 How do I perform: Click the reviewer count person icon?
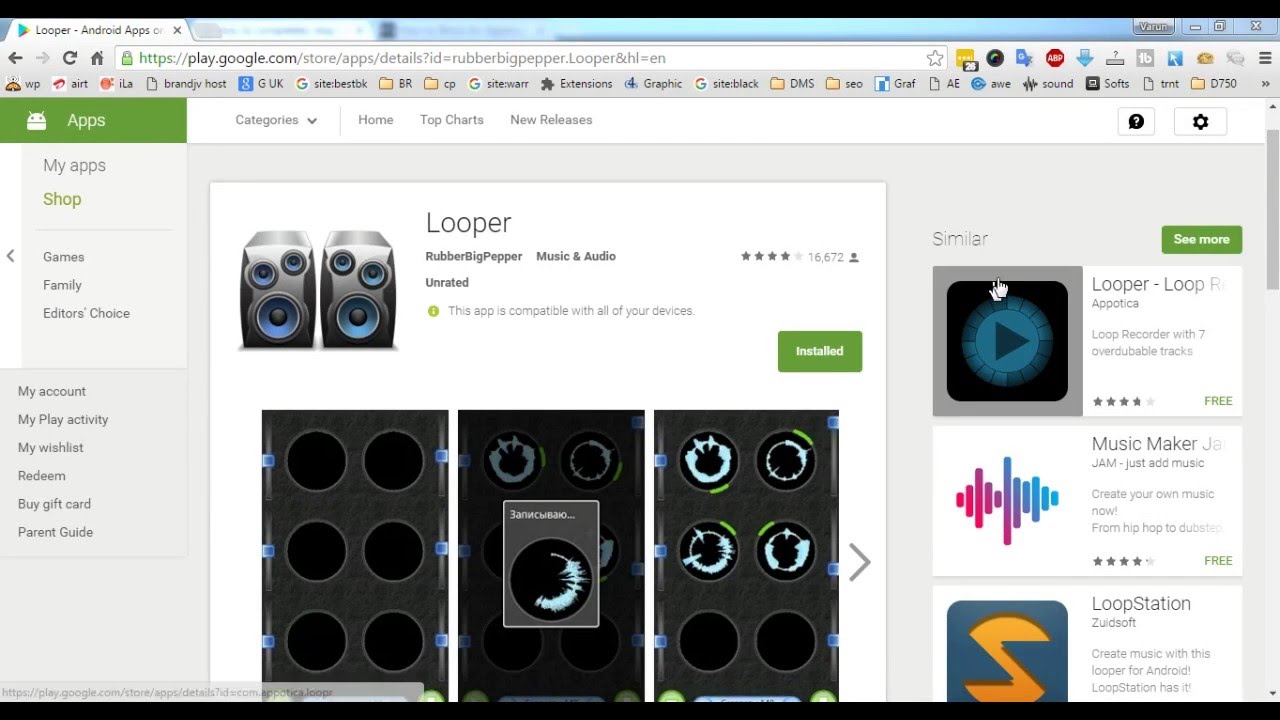(854, 257)
